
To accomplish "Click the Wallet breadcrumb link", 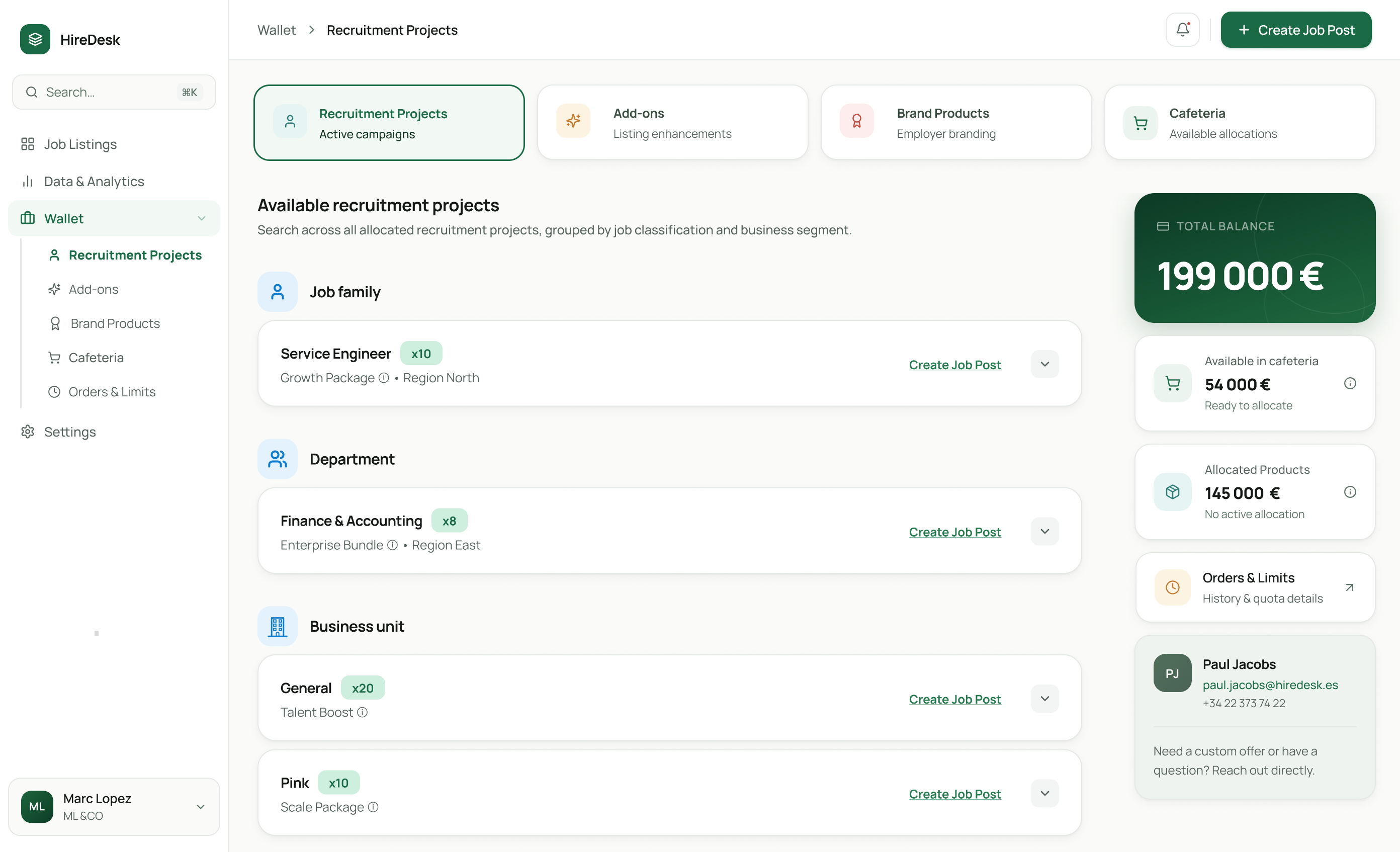I will coord(276,30).
